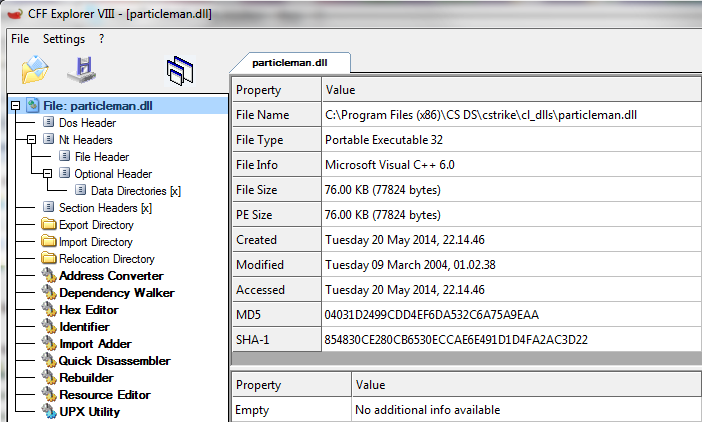Screen dimensions: 702x422
Task: Click the Nt Headers page icon
Action: click(48, 139)
